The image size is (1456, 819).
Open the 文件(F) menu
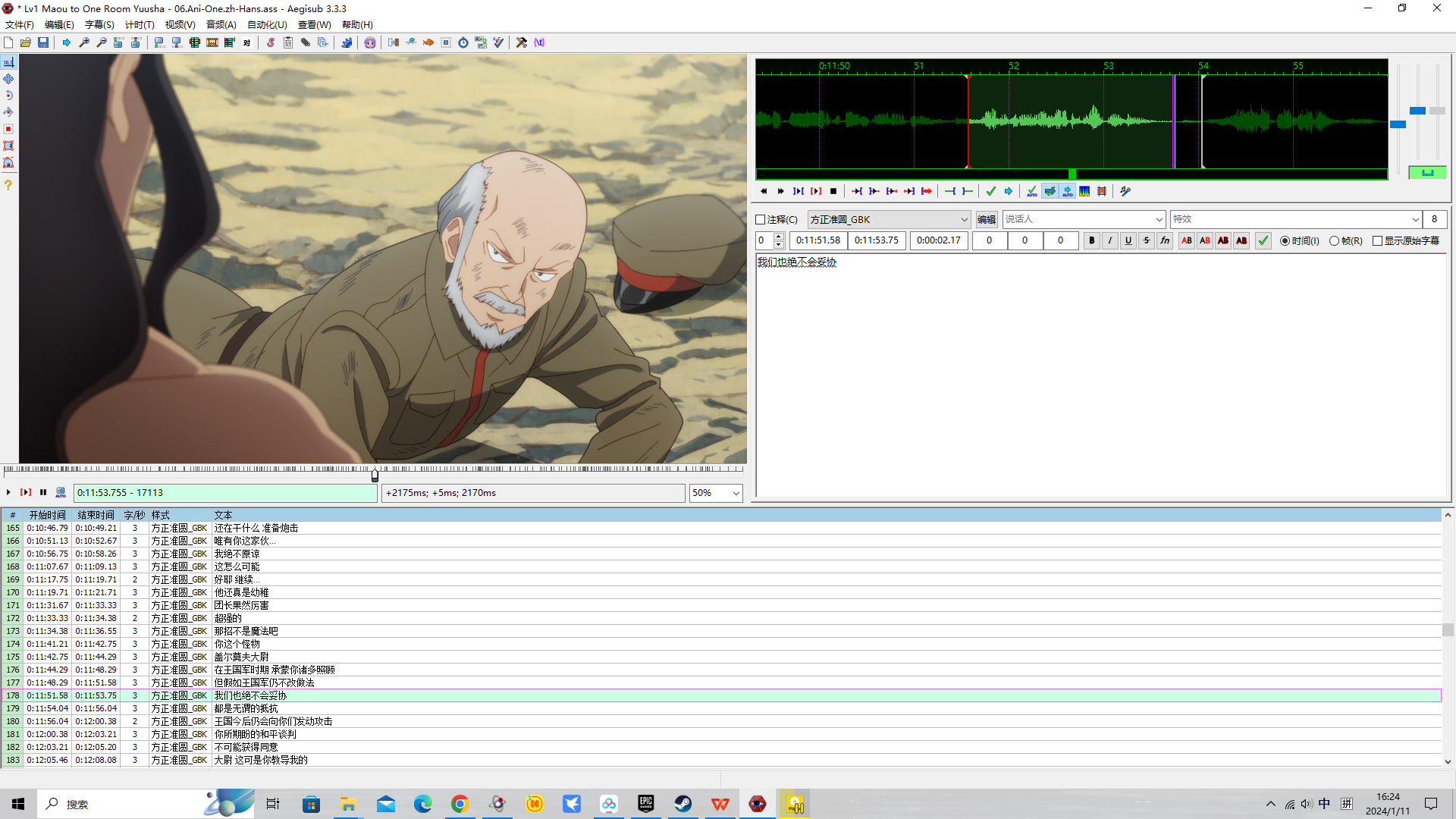(x=20, y=25)
